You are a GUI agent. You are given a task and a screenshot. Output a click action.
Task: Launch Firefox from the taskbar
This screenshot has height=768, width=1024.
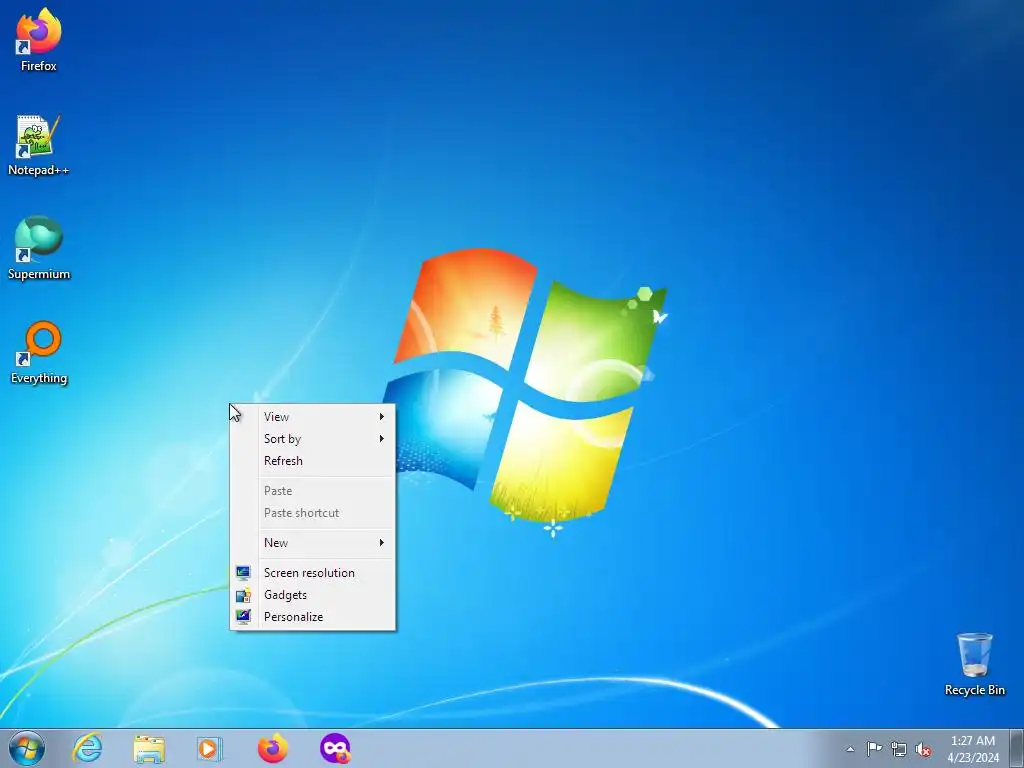(x=272, y=748)
